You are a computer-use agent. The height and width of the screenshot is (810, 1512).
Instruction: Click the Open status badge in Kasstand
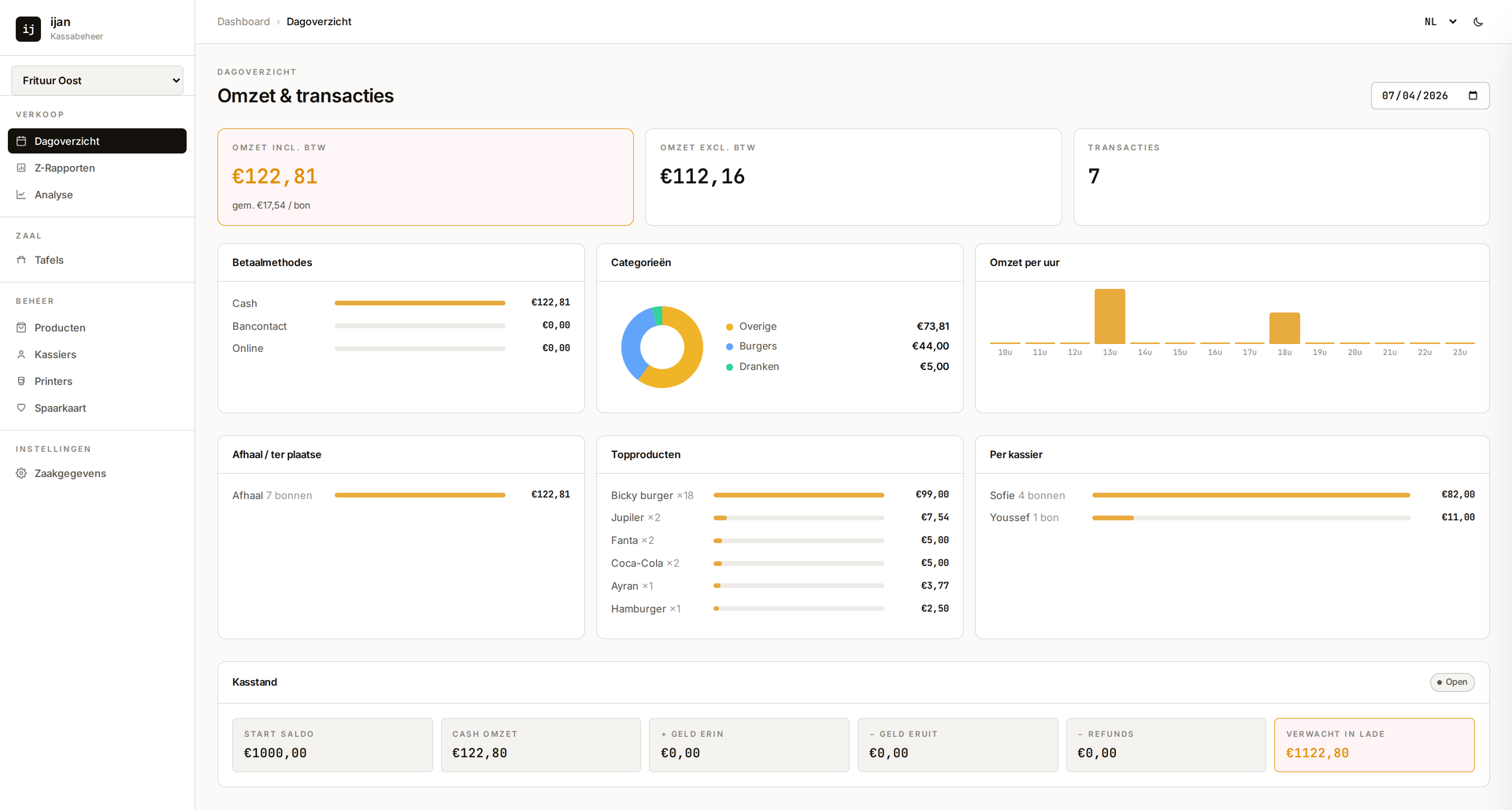(1452, 682)
